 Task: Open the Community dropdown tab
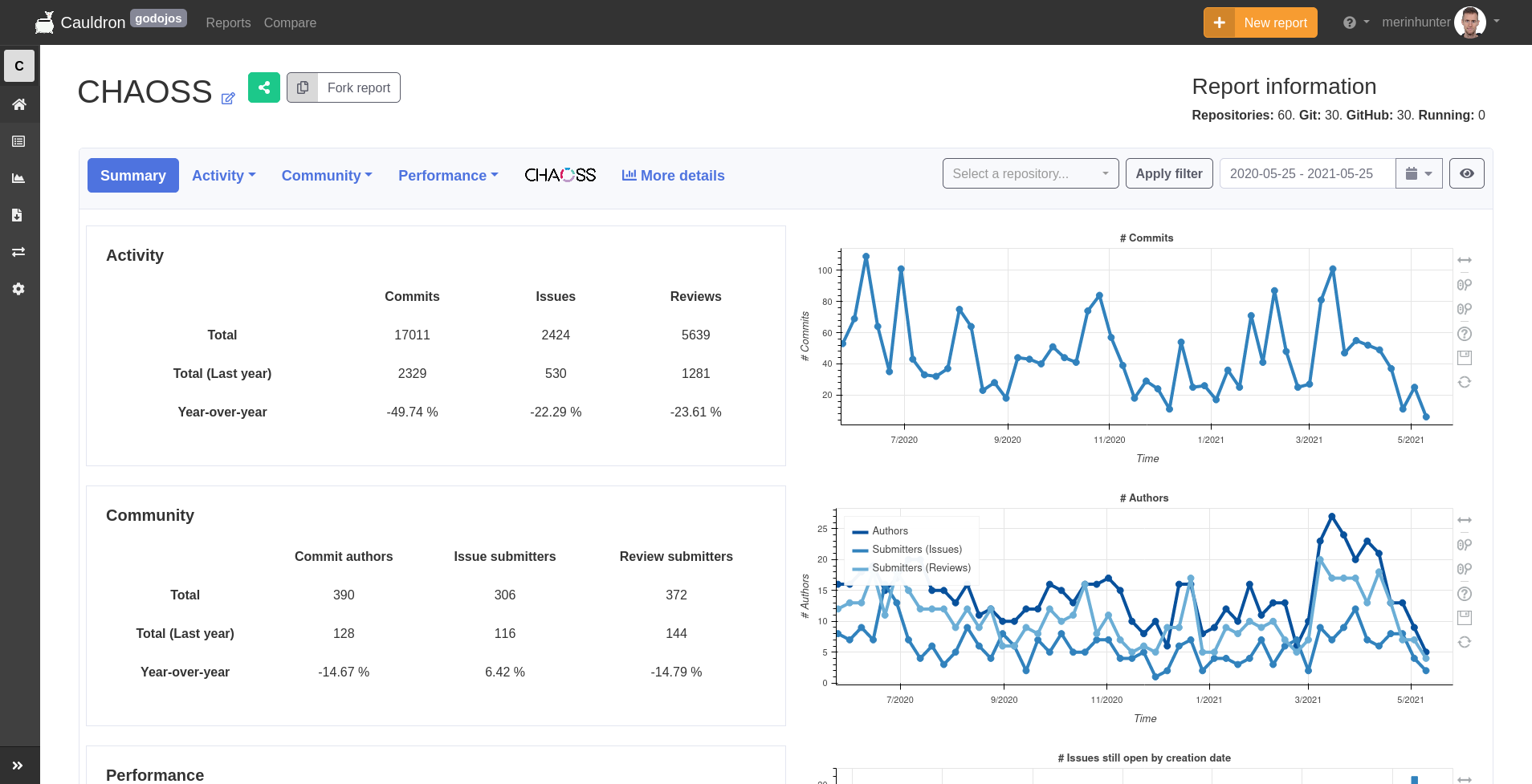click(x=327, y=176)
